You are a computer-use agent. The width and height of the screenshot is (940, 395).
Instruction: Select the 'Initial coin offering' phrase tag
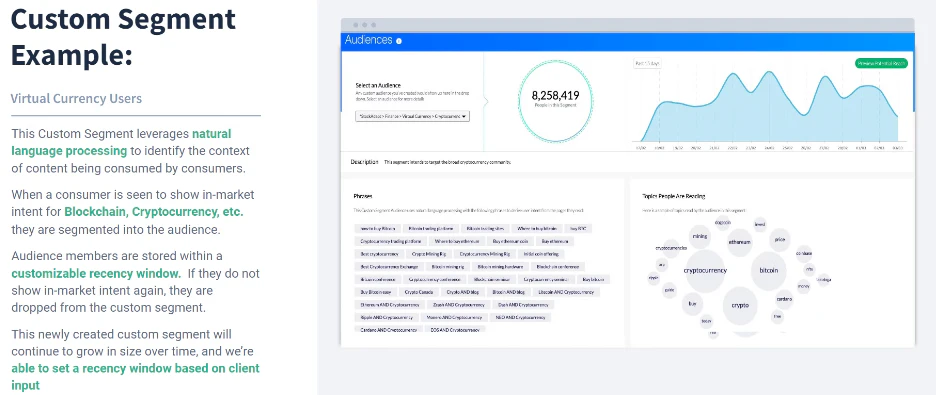coord(542,254)
